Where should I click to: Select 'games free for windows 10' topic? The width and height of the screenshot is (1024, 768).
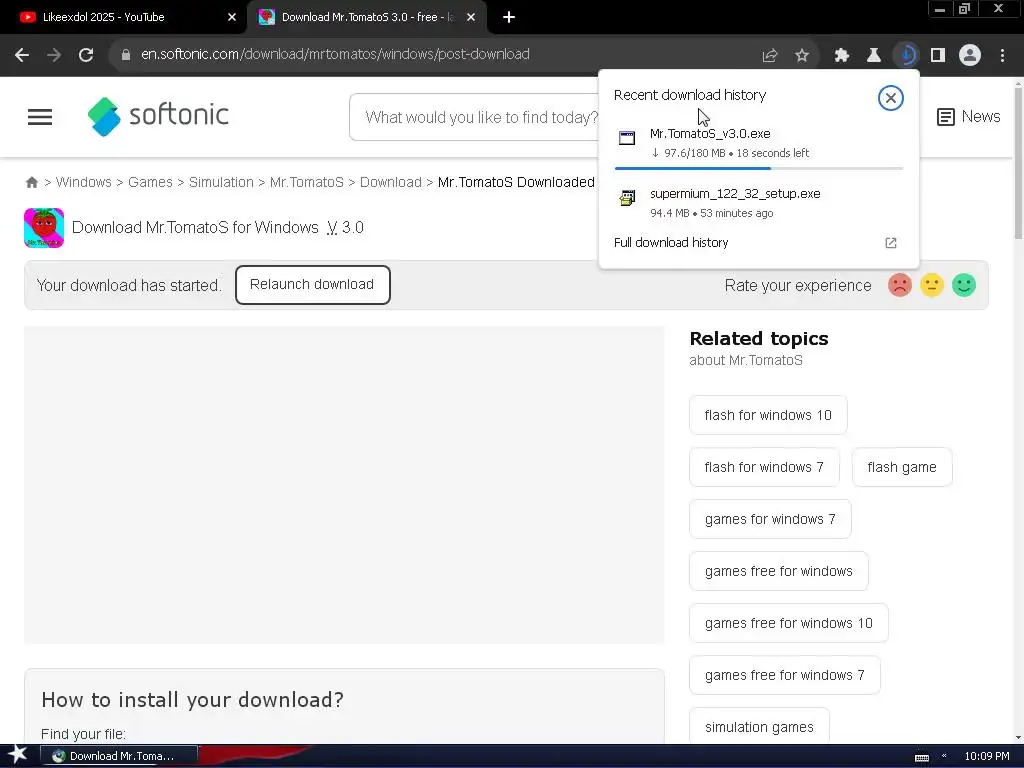point(788,624)
